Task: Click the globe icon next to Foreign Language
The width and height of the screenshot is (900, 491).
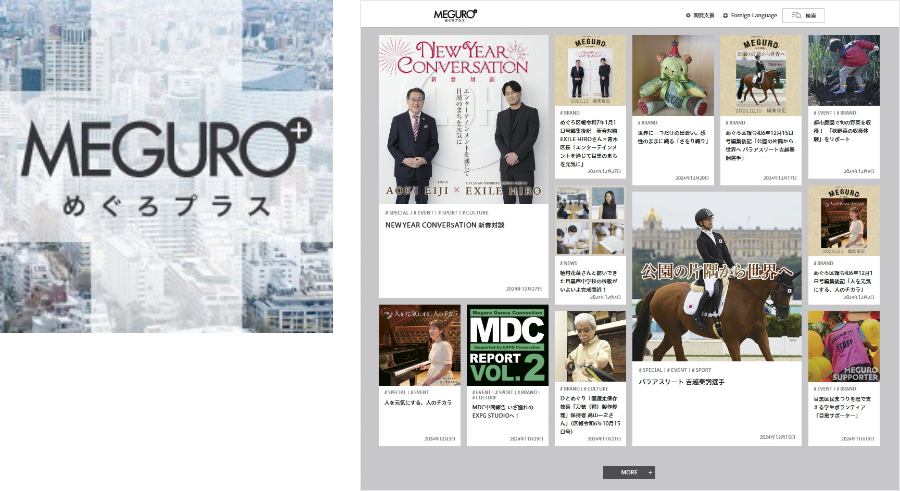Action: tap(725, 15)
